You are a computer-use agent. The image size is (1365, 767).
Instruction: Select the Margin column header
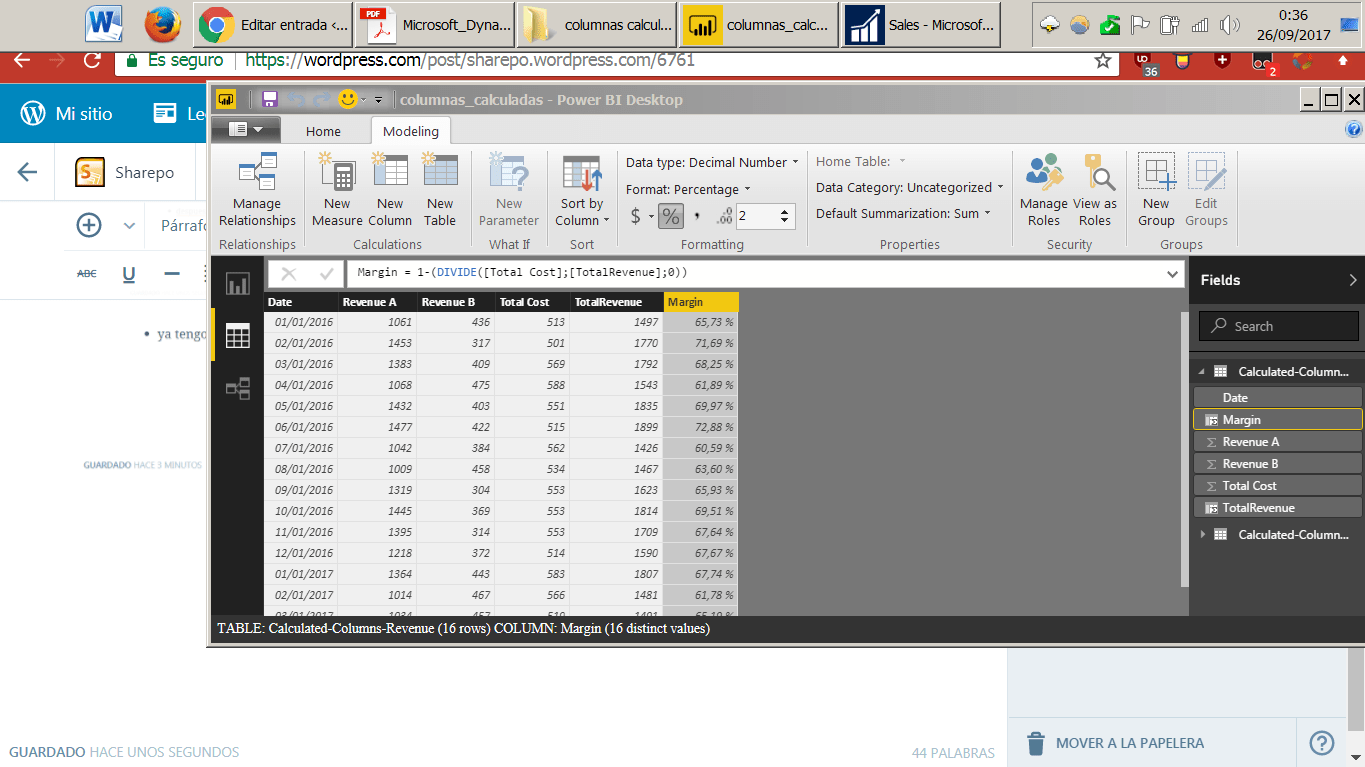(701, 302)
